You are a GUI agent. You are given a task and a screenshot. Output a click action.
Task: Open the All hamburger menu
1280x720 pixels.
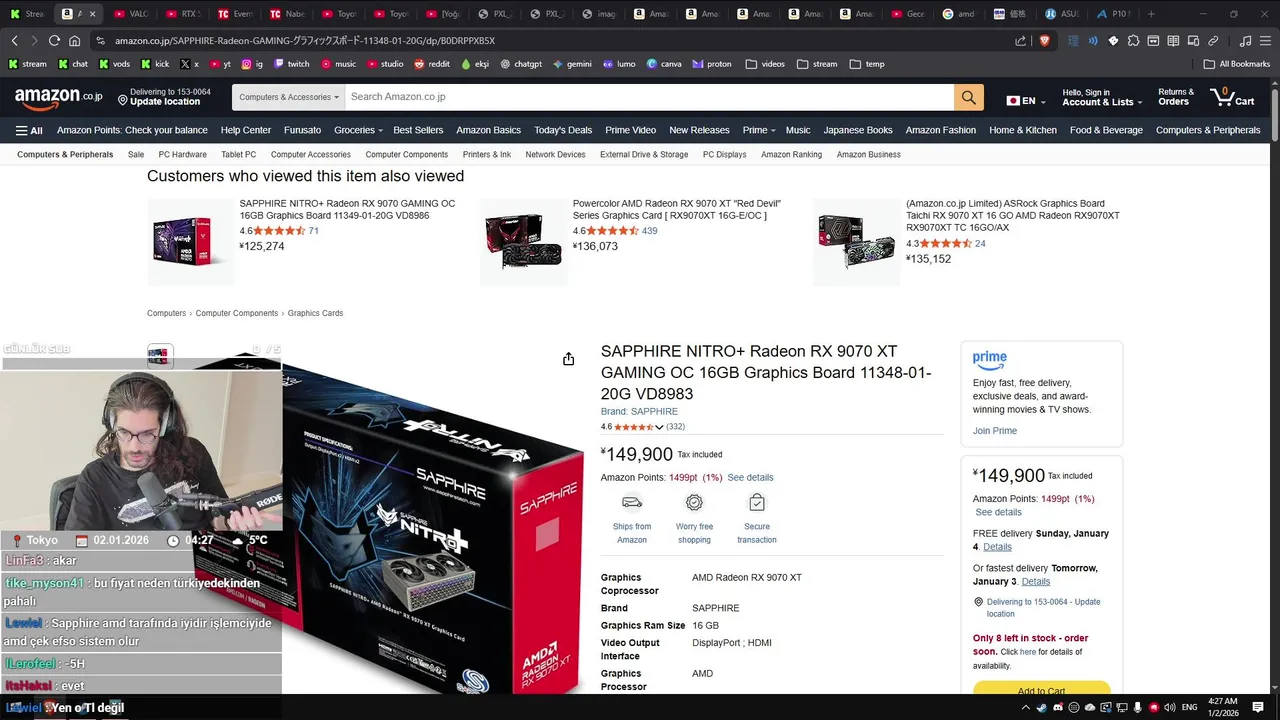tap(29, 130)
